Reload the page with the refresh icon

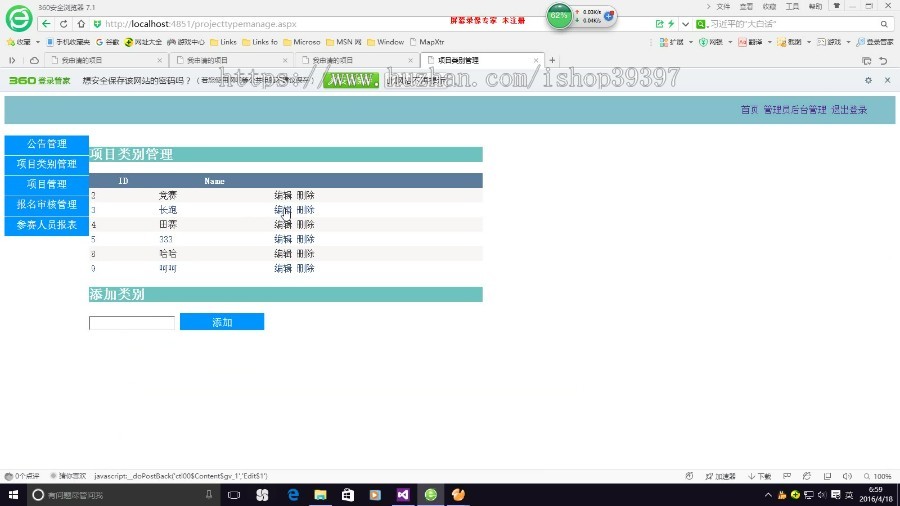point(64,24)
